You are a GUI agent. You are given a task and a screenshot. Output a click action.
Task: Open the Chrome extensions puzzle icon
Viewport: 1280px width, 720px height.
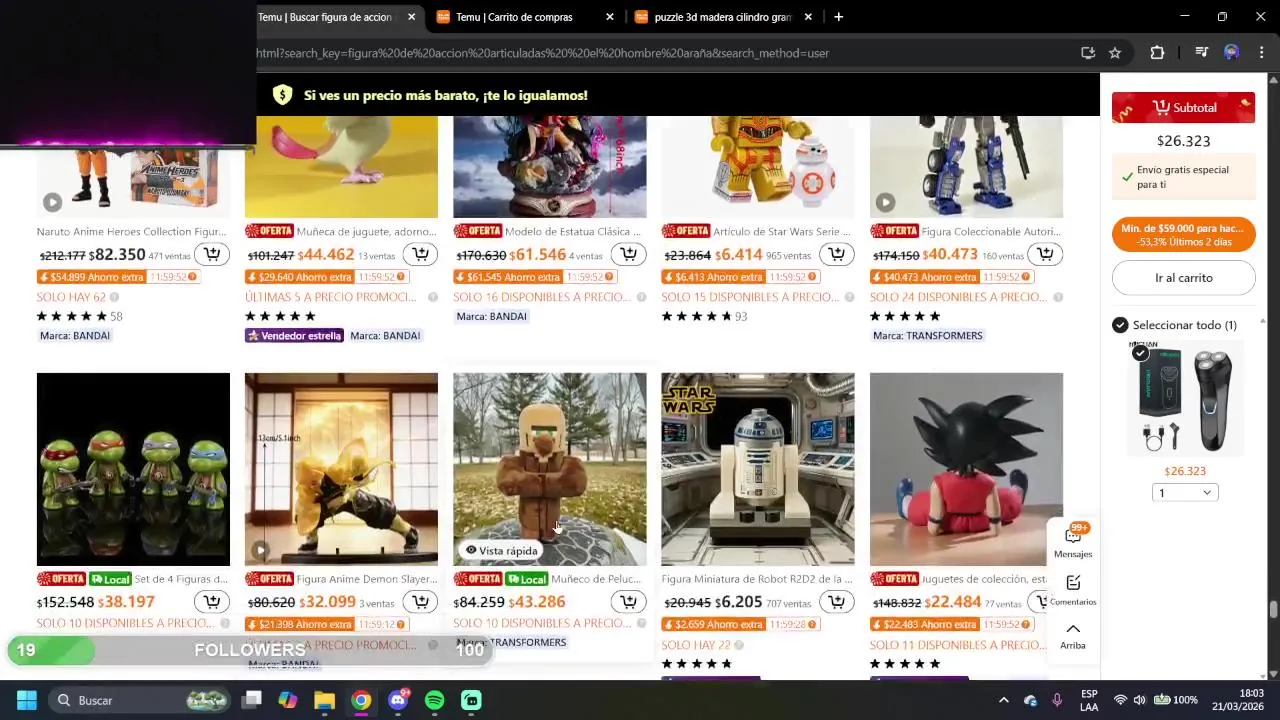[1157, 53]
